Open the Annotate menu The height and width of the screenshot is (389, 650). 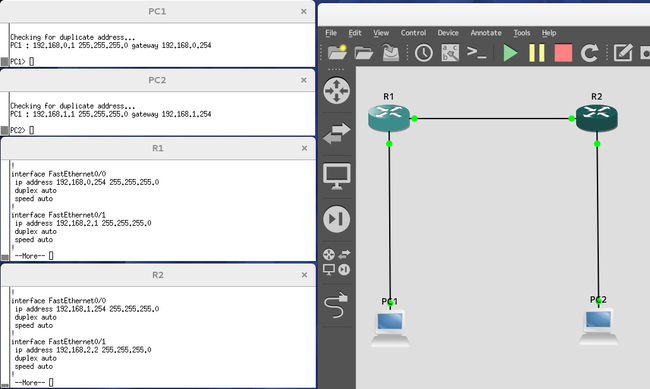click(x=486, y=33)
